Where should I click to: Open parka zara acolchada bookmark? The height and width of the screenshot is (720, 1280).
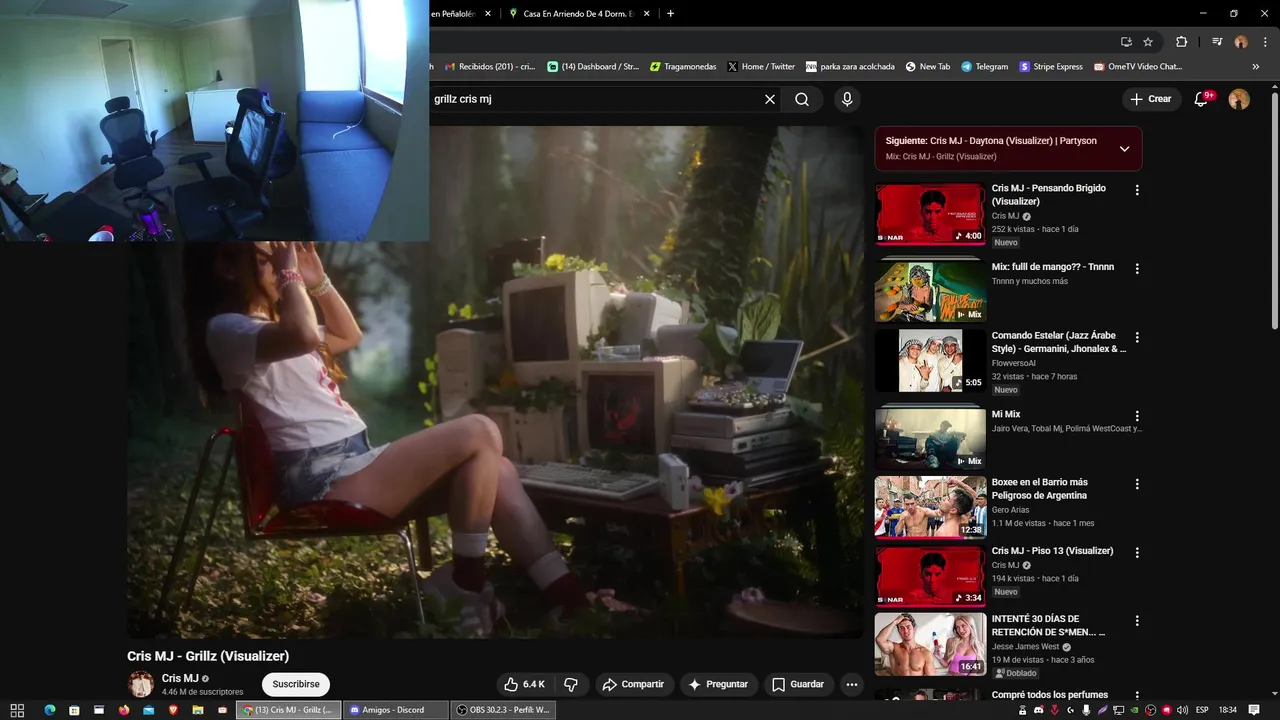coord(850,67)
